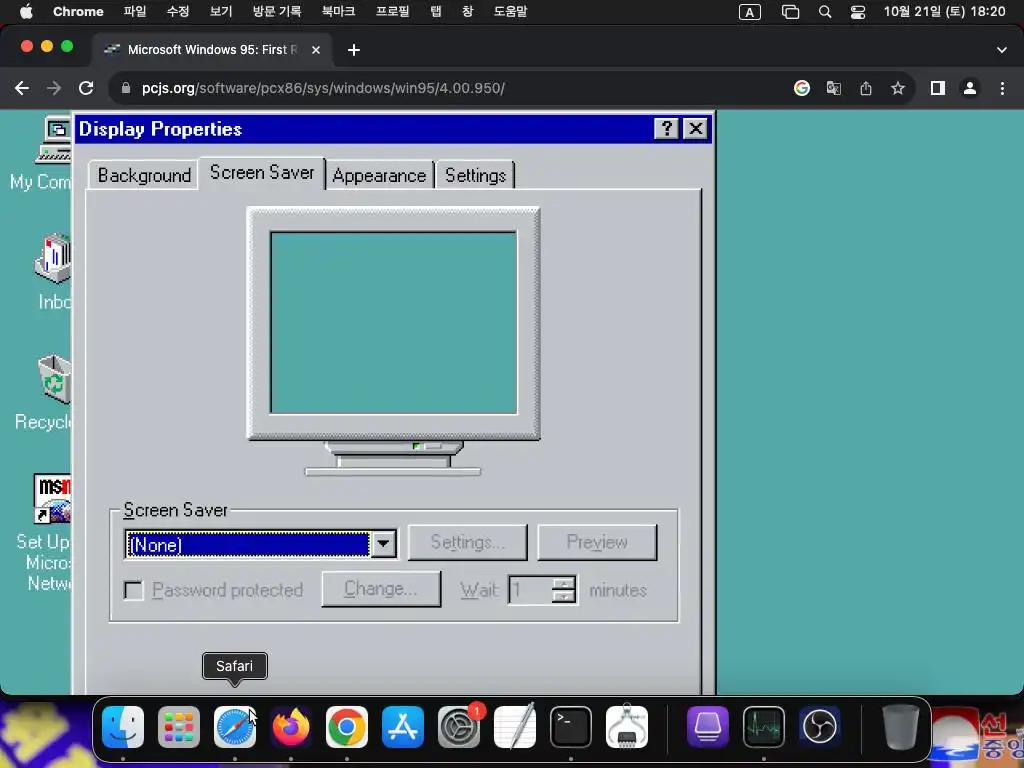
Task: Open System Information chip icon in Dock
Action: pyautogui.click(x=627, y=727)
